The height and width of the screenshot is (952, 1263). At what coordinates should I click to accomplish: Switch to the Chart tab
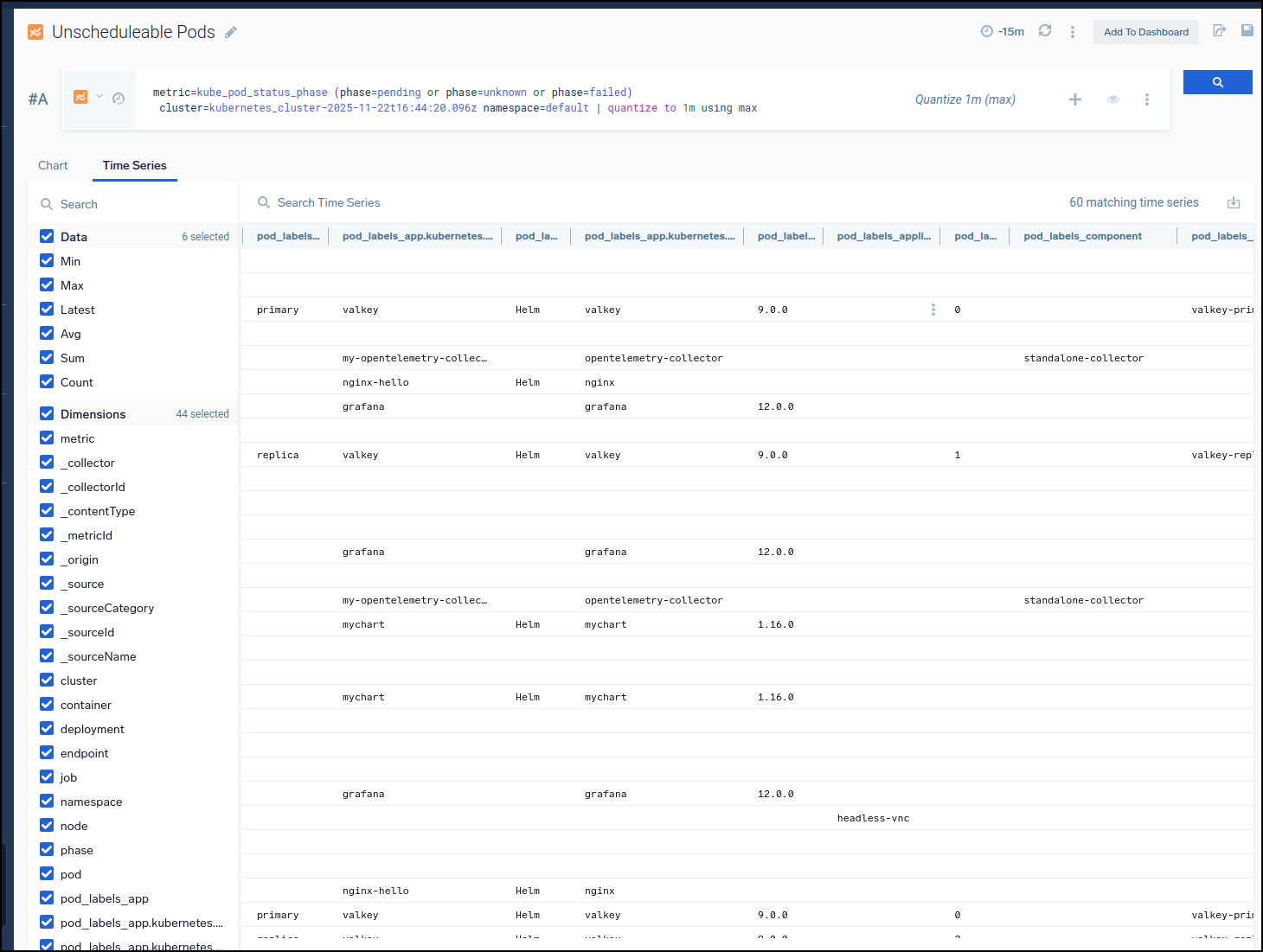53,165
